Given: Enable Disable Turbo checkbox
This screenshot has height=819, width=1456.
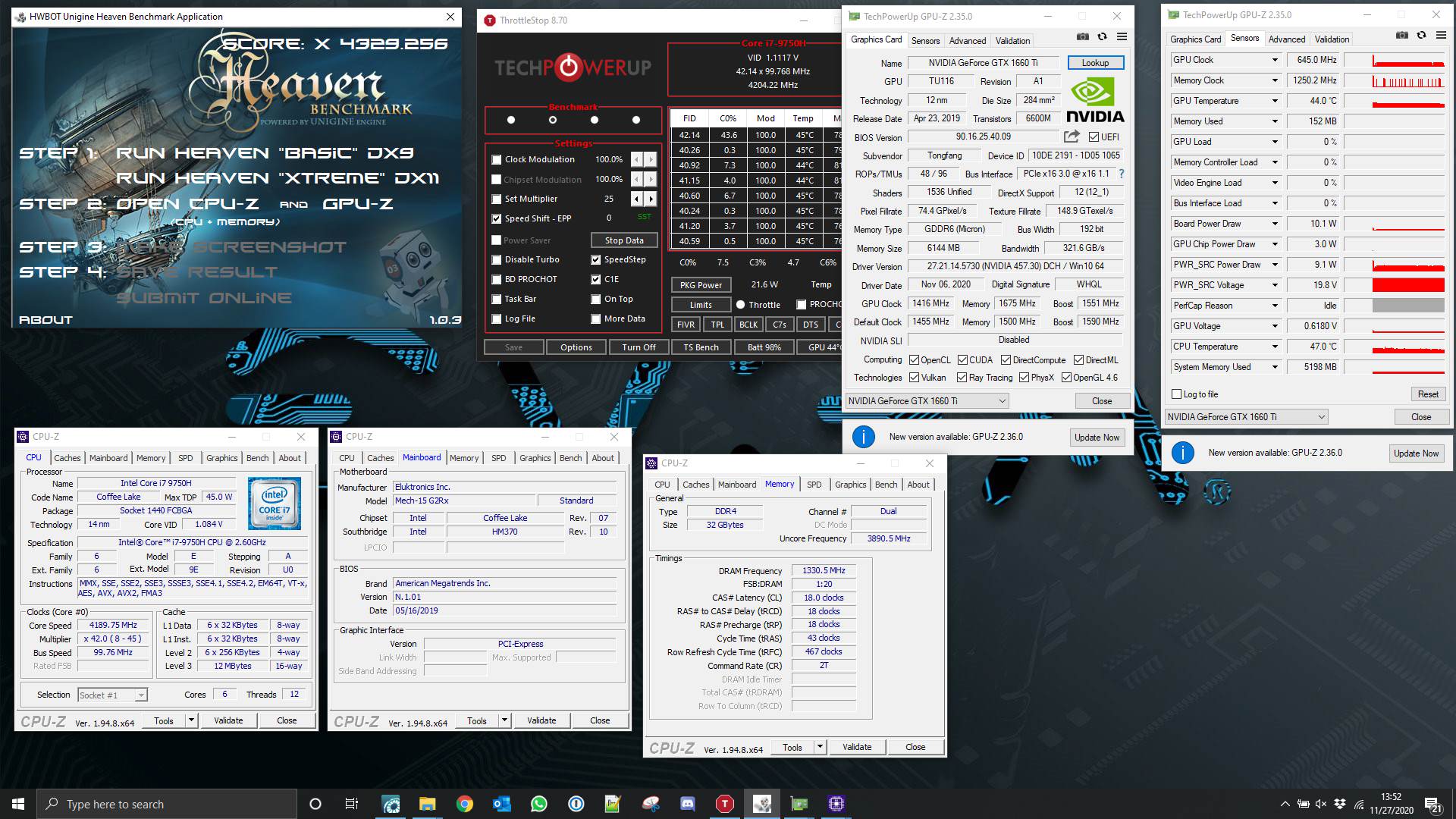Looking at the screenshot, I should click(496, 259).
